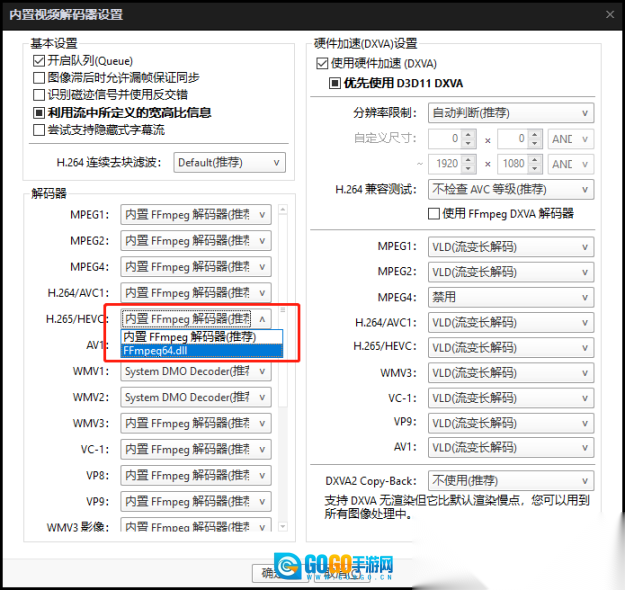The height and width of the screenshot is (590, 625).
Task: Collapse the H.265/HEVC decoder dropdown
Action: pyautogui.click(x=262, y=319)
